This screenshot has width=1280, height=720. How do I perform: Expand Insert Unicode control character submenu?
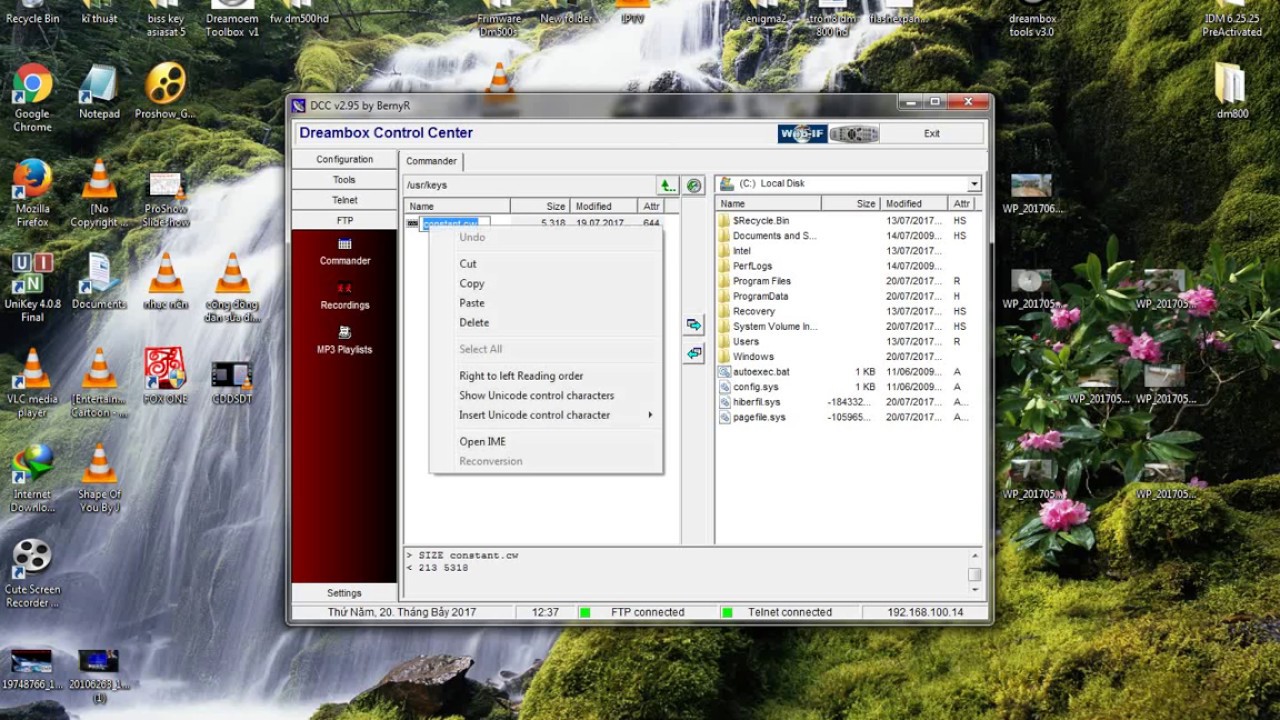(x=546, y=415)
